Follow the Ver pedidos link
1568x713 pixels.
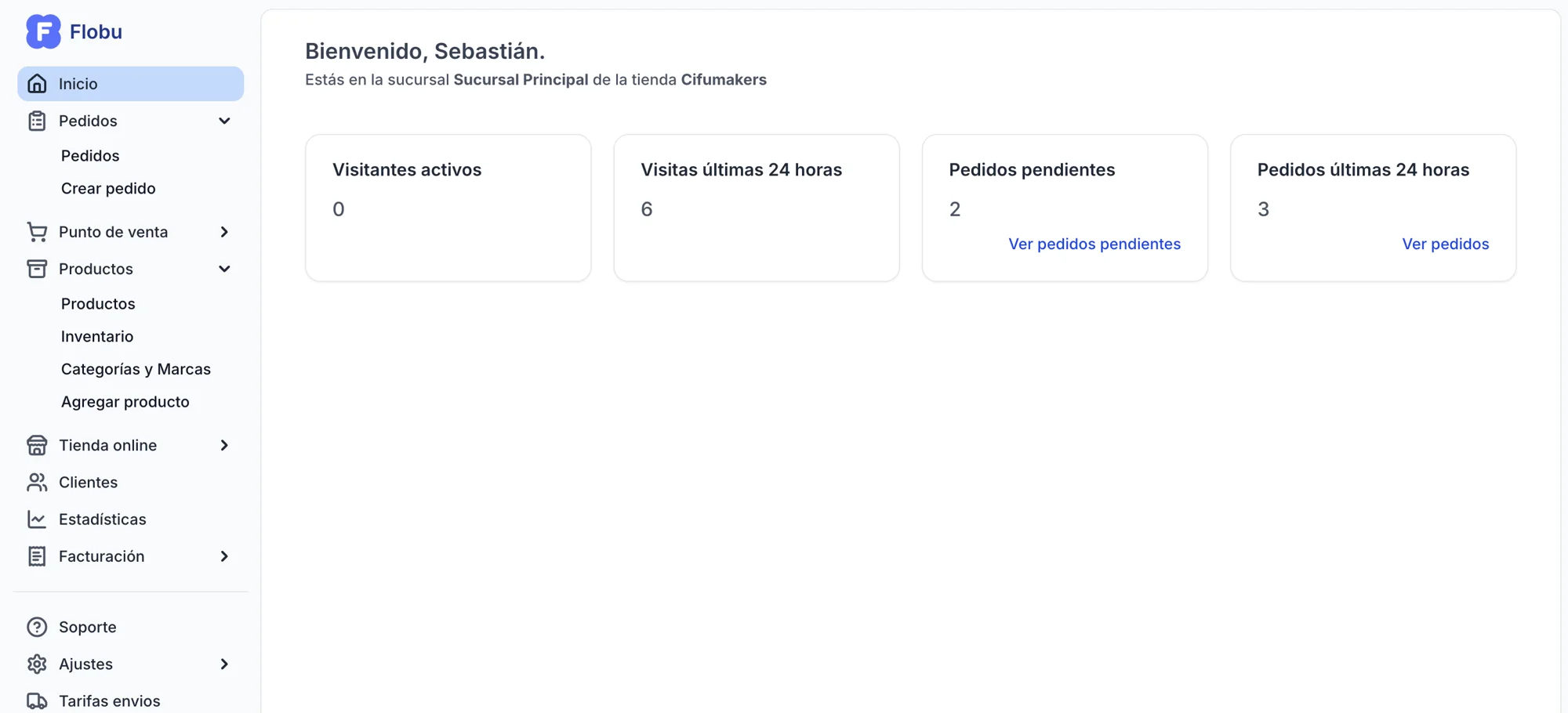1445,244
